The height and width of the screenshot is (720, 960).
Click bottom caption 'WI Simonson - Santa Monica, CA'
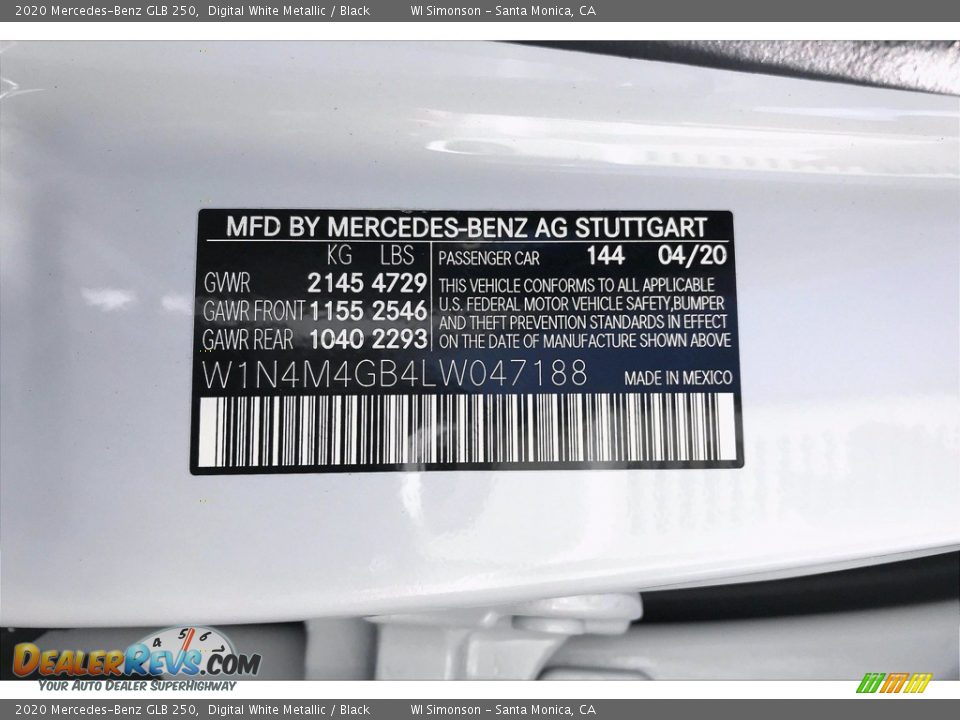pos(503,710)
